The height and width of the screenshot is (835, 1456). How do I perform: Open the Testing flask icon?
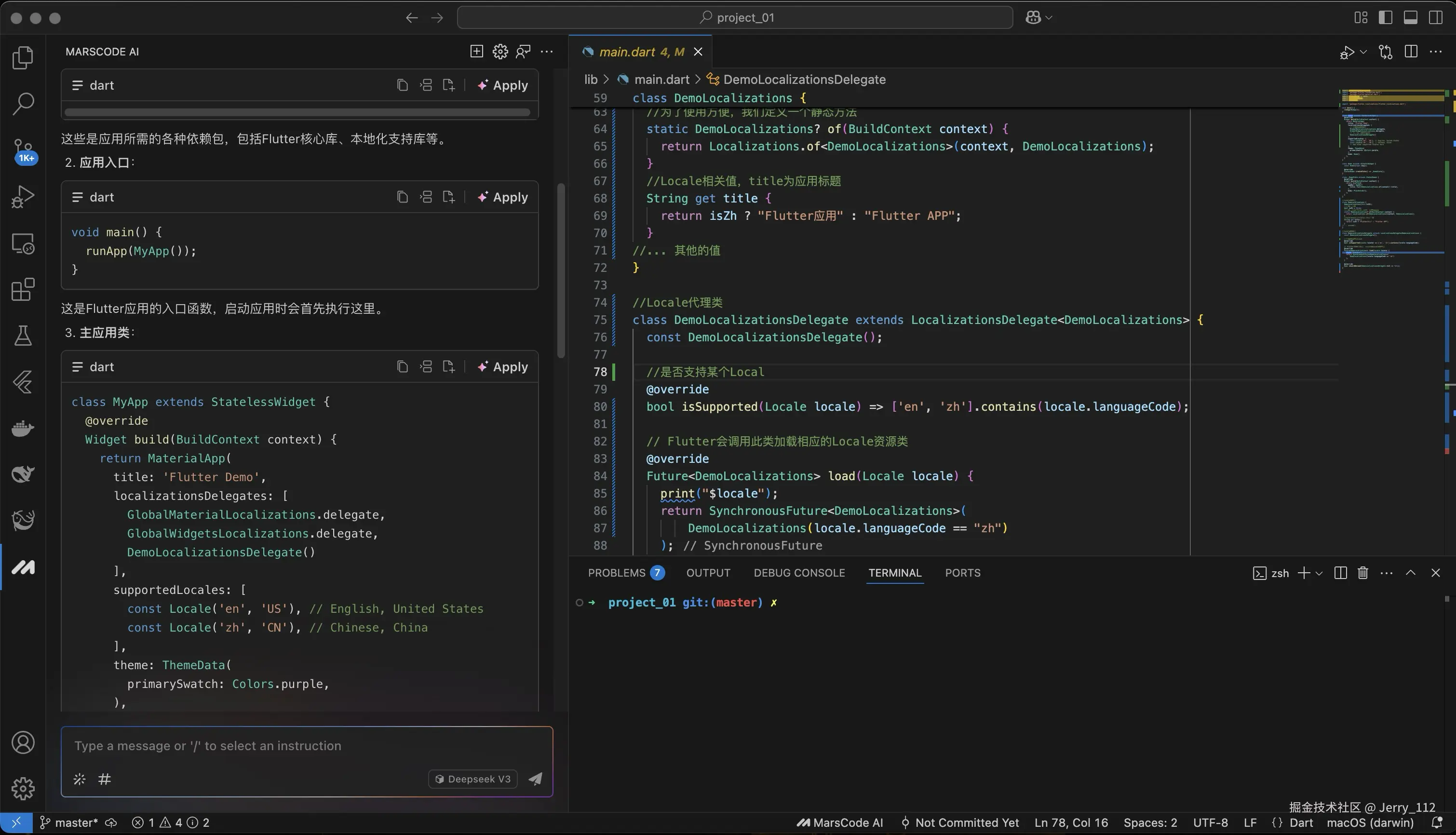pos(23,336)
